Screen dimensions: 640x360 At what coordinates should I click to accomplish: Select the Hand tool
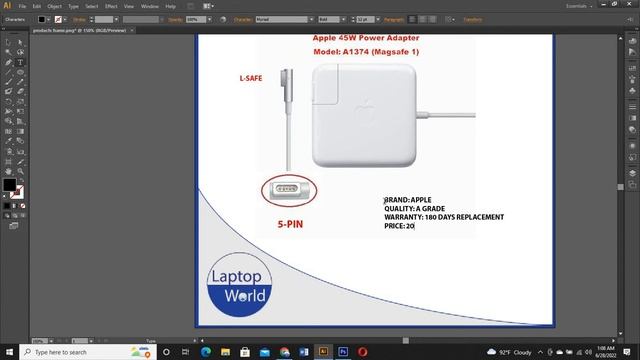pos(8,171)
